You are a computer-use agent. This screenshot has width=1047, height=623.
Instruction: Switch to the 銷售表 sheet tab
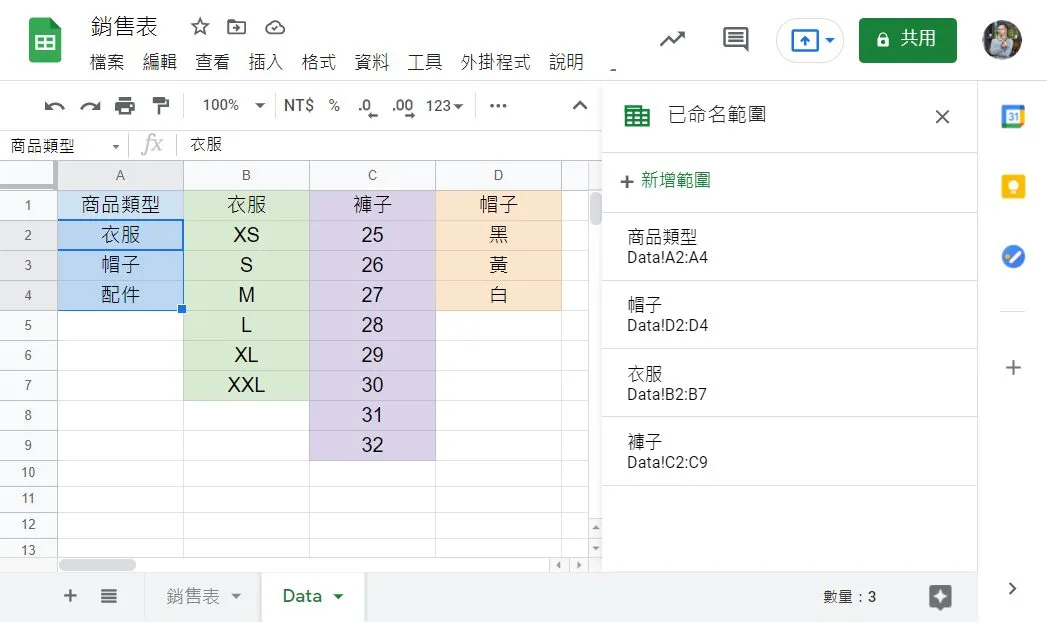[193, 596]
